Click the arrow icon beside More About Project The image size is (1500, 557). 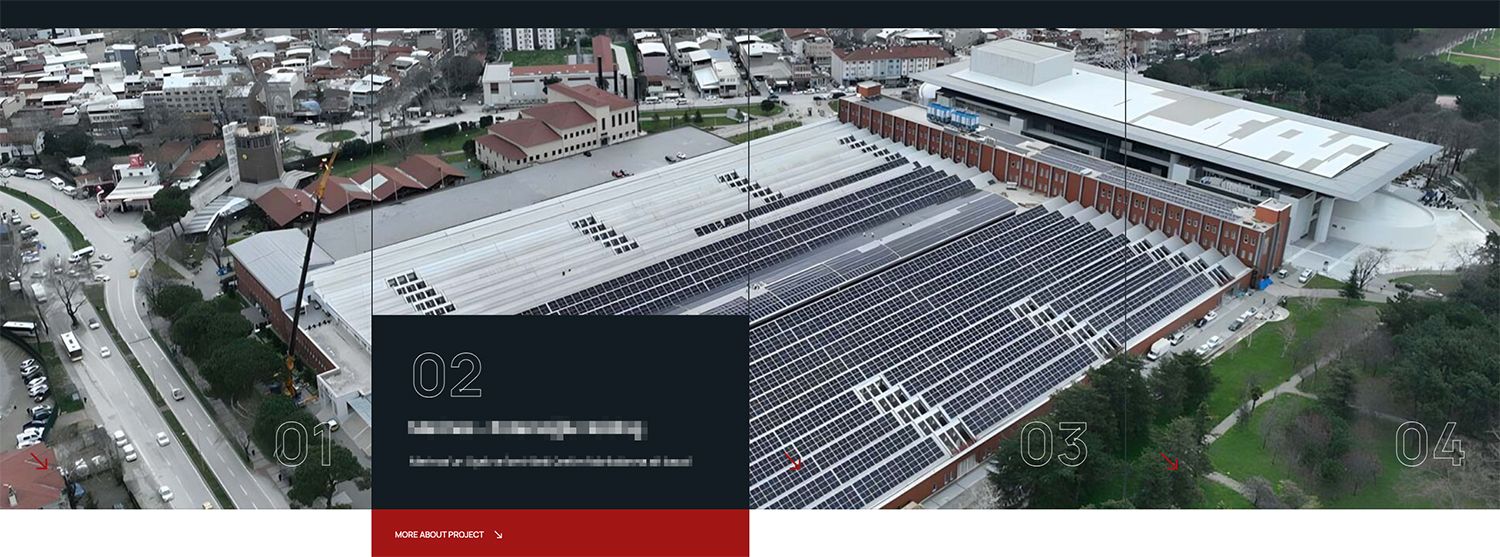tap(498, 535)
